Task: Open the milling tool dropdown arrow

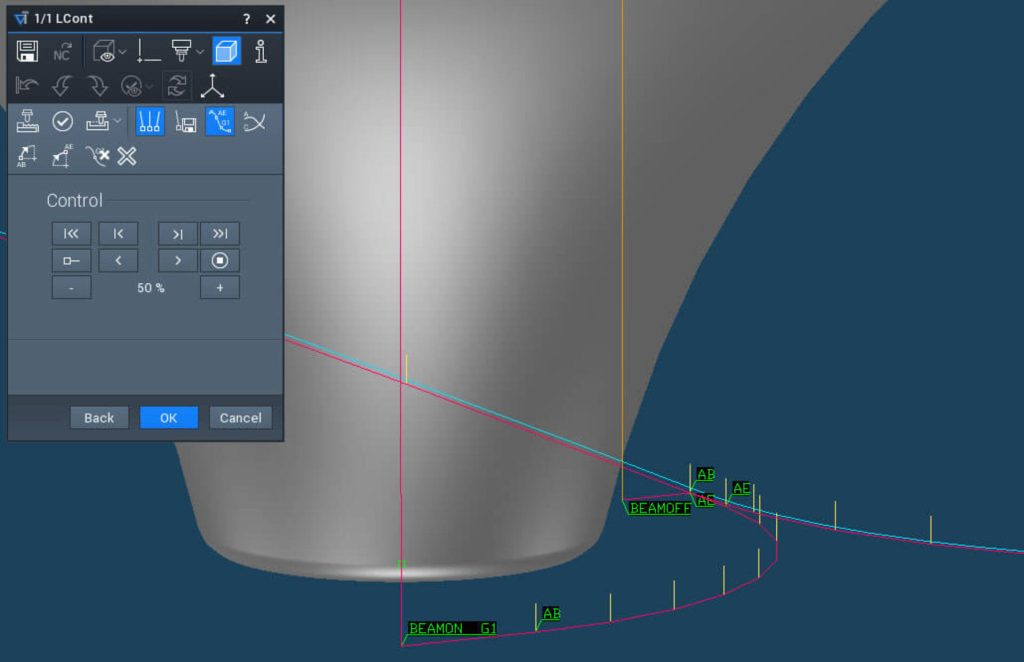Action: tap(200, 52)
